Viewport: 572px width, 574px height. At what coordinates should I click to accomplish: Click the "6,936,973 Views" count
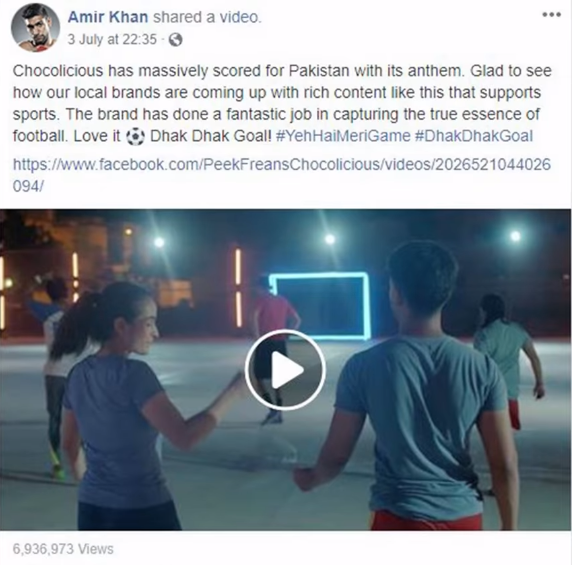click(x=63, y=549)
